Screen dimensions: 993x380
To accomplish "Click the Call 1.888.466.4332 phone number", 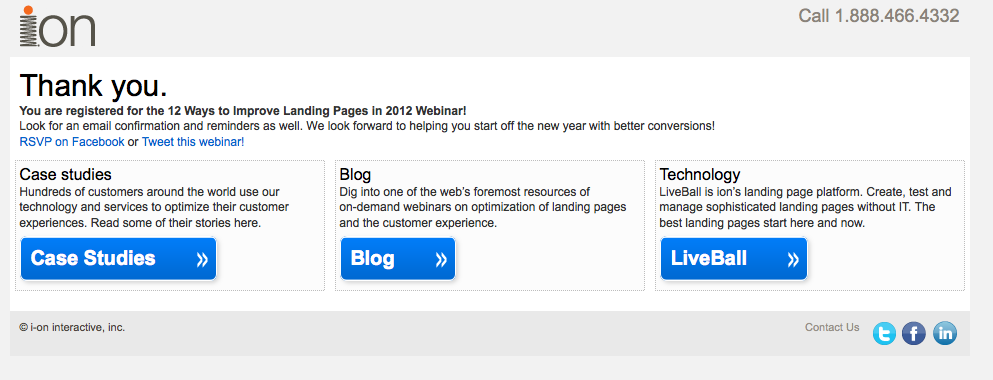I will click(879, 16).
